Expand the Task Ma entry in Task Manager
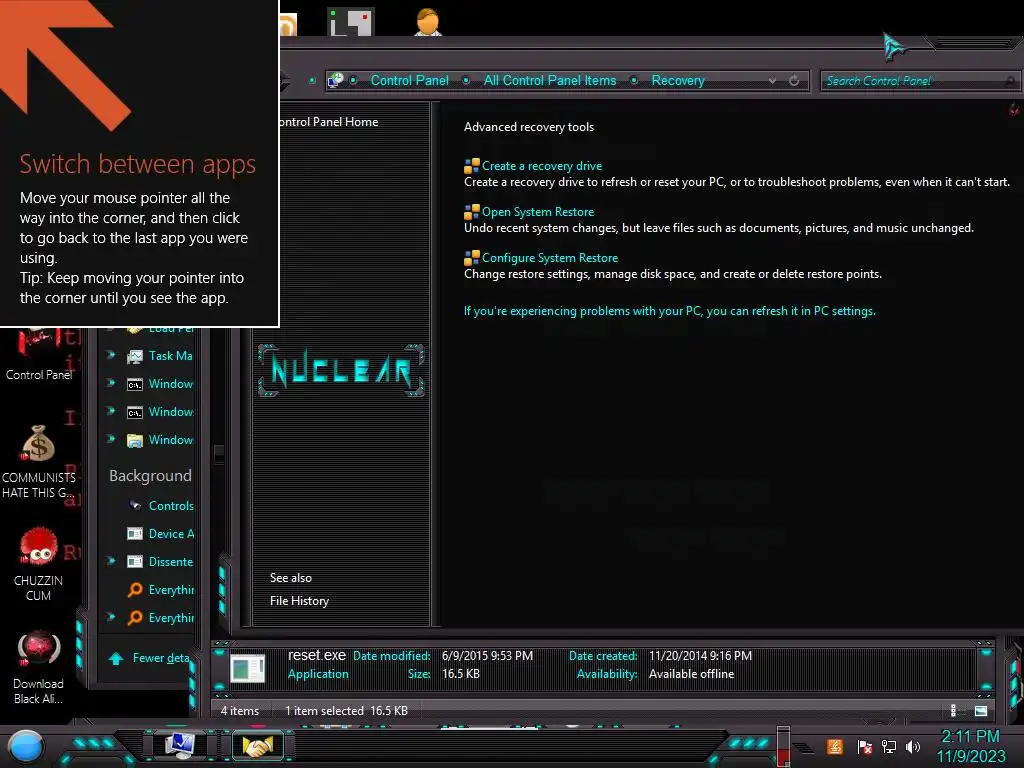The width and height of the screenshot is (1024, 768). [x=111, y=355]
